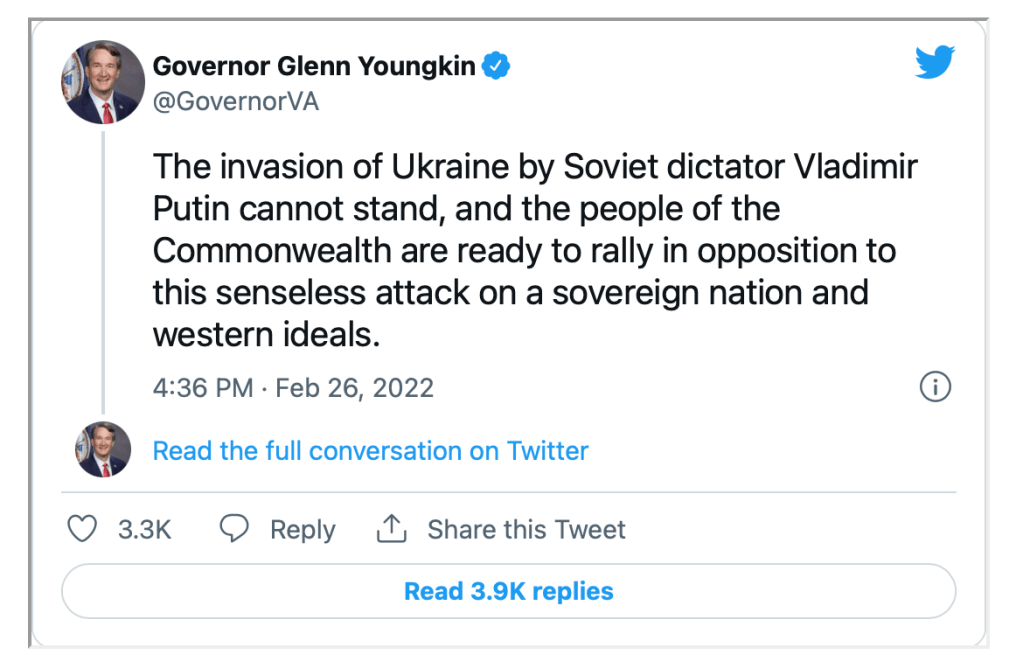Visit the @GovernorVA handle
This screenshot has height=668, width=1023.
pyautogui.click(x=236, y=102)
